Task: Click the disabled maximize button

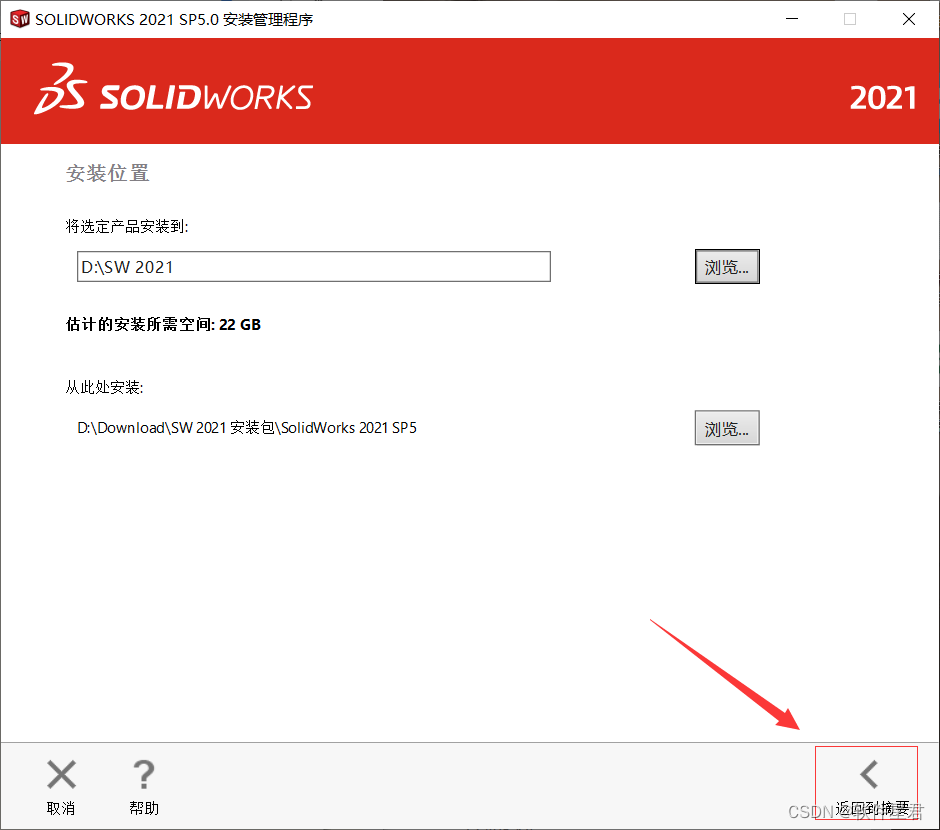Action: tap(850, 19)
